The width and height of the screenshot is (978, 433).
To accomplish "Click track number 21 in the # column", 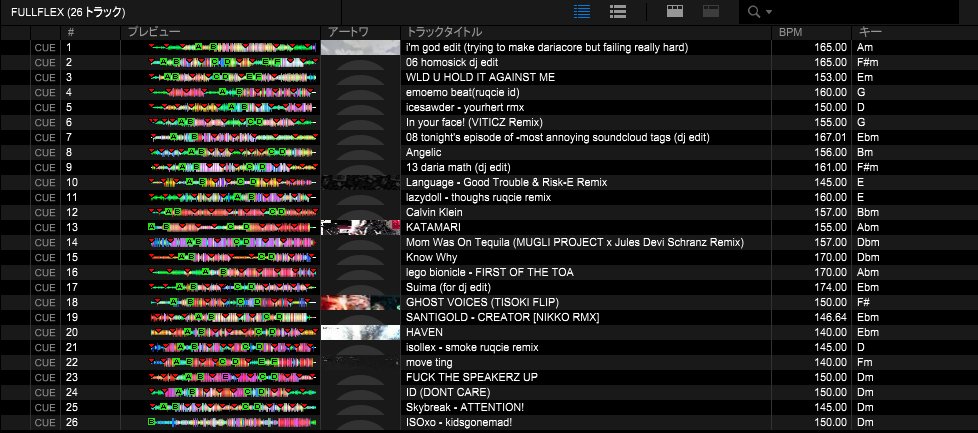I will [72, 347].
